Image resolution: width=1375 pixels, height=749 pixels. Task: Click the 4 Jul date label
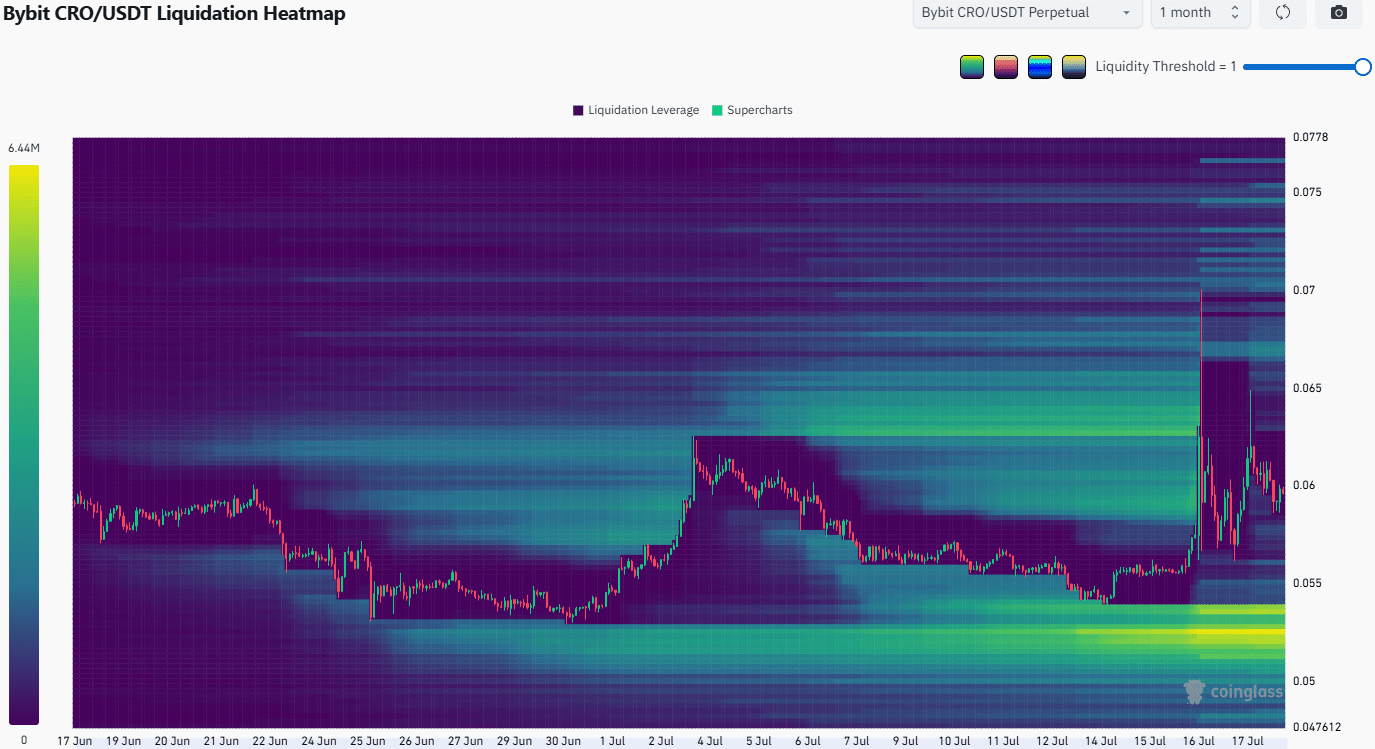pos(710,741)
